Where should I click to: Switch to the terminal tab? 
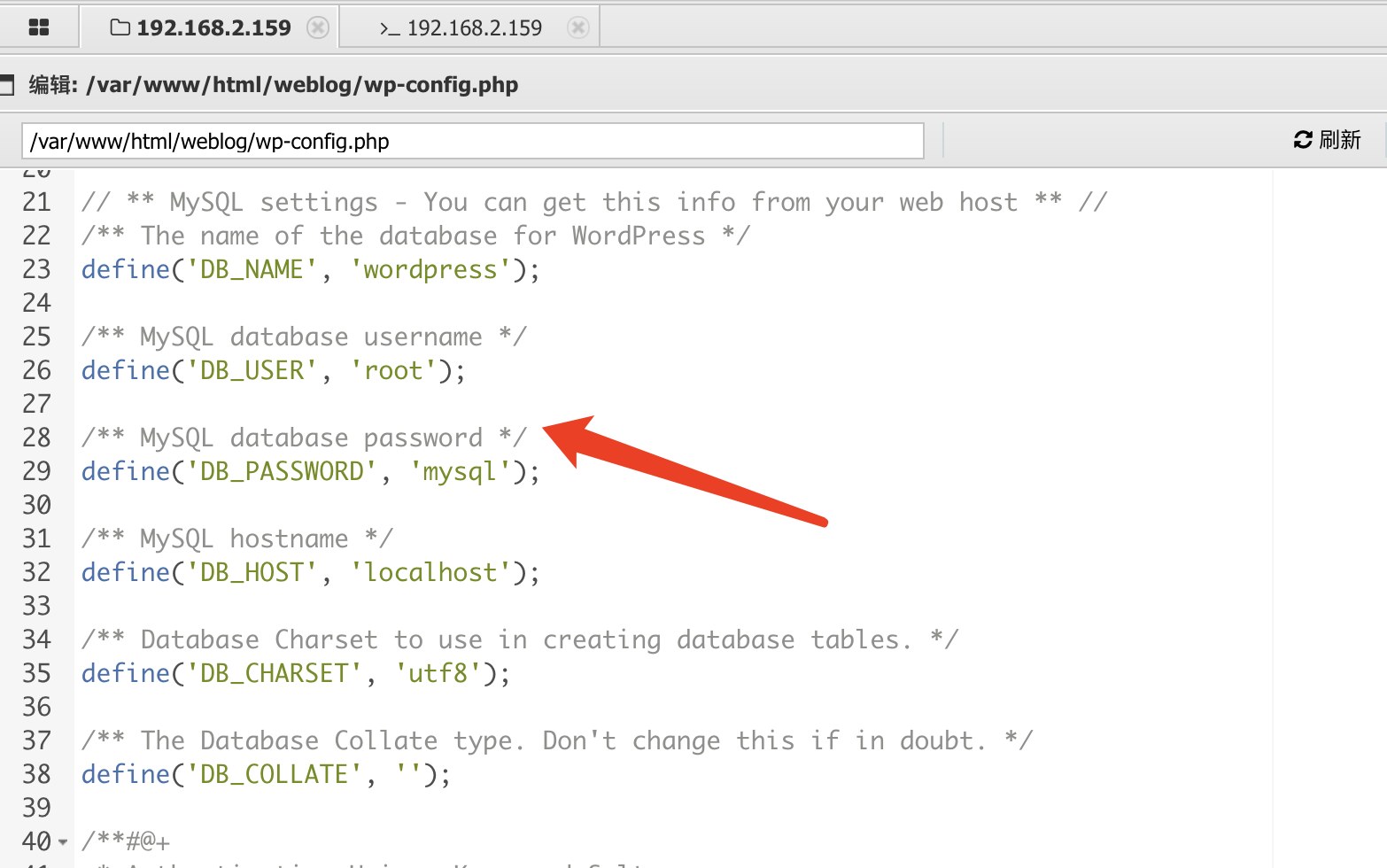[474, 28]
